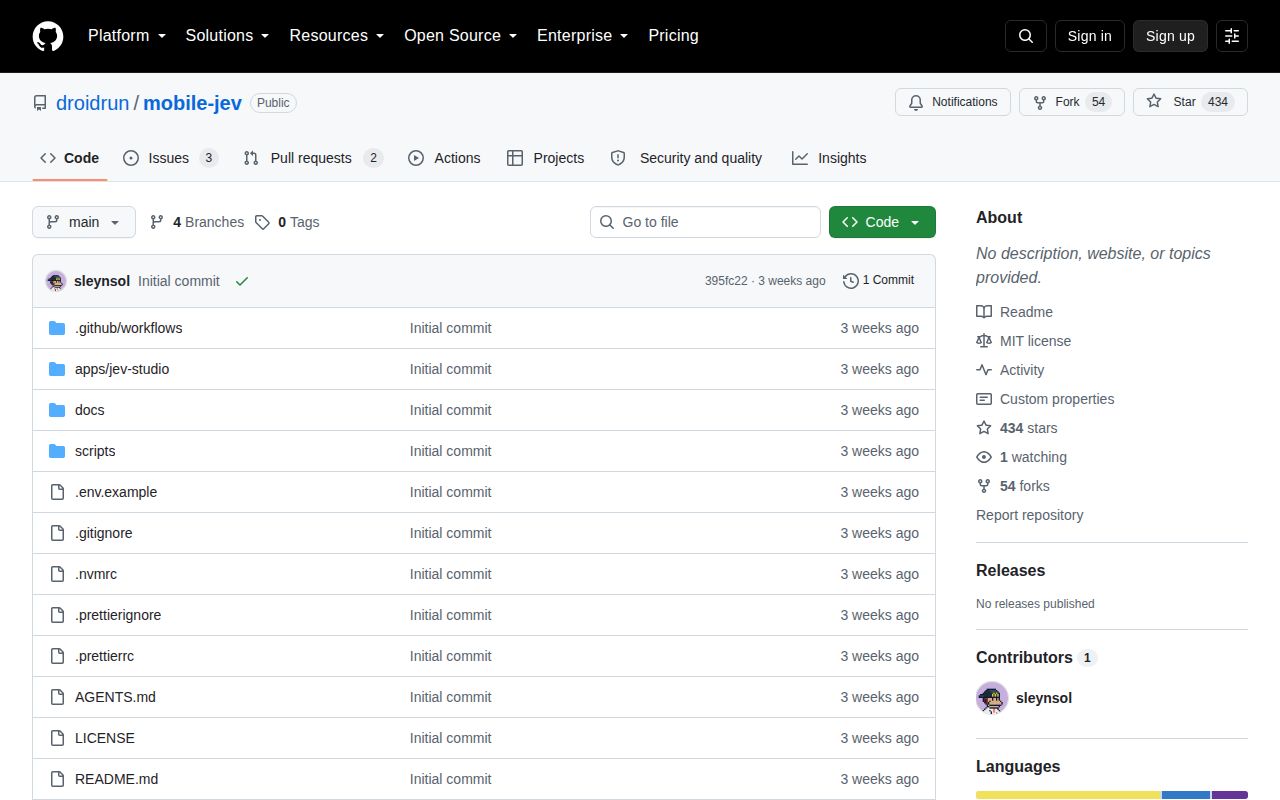The height and width of the screenshot is (800, 1280).
Task: Open the 1 Commit history link
Action: [879, 281]
